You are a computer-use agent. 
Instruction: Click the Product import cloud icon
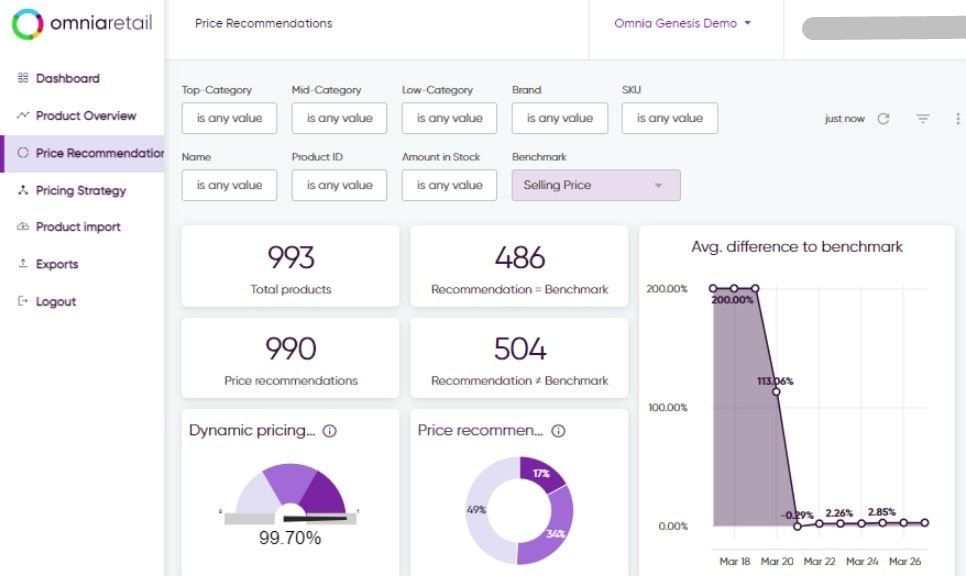point(23,226)
